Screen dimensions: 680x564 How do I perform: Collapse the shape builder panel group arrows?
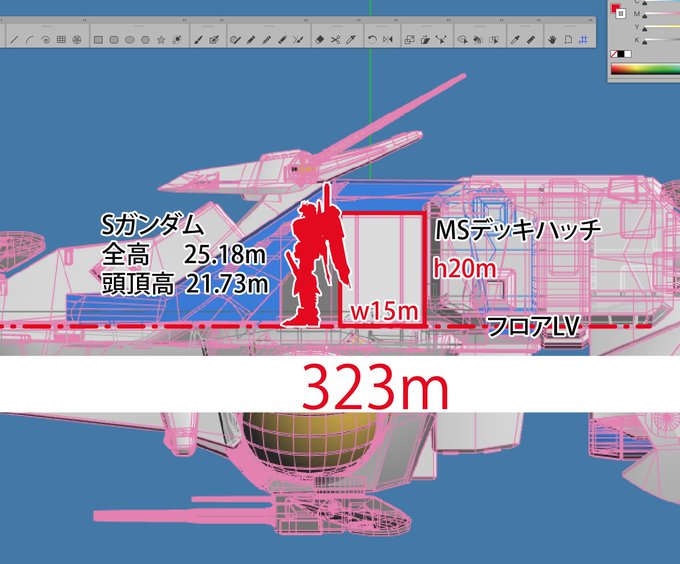tap(501, 20)
